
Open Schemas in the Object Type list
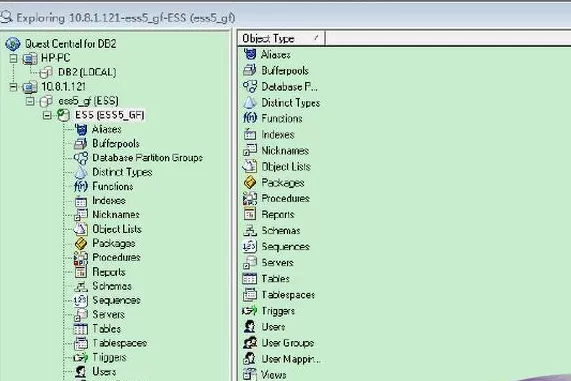(x=281, y=231)
